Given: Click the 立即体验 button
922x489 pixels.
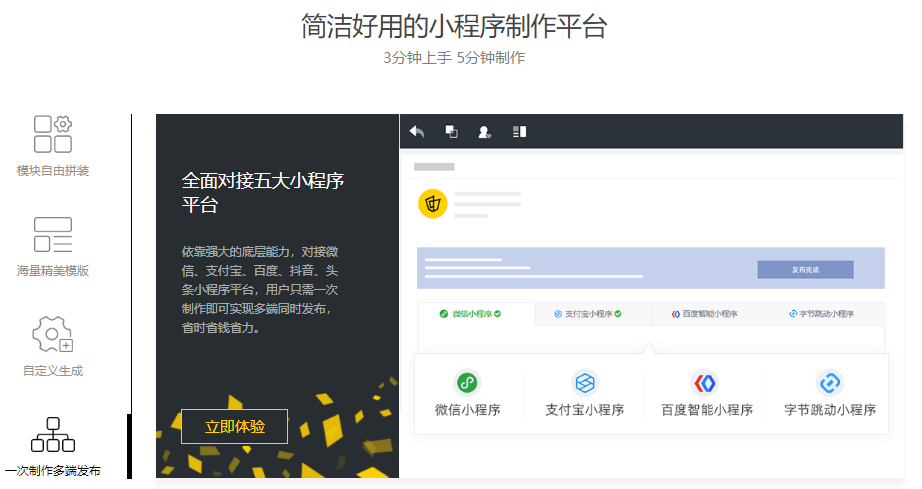Looking at the screenshot, I should tap(235, 427).
